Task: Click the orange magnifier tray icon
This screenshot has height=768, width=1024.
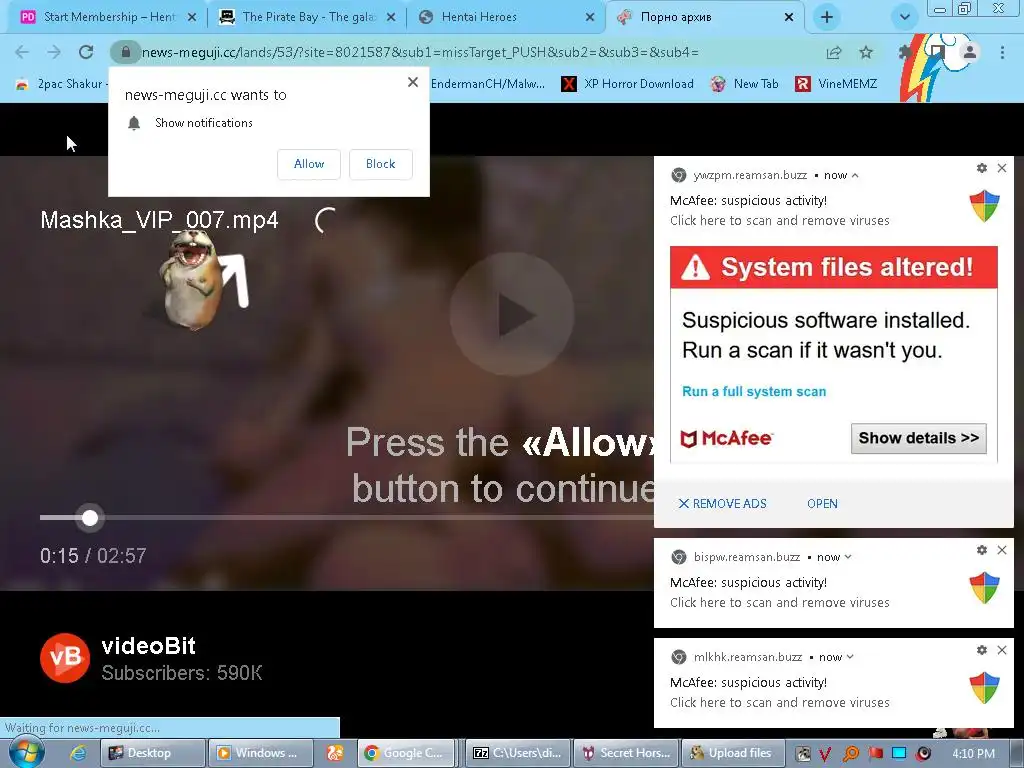Action: tap(850, 754)
